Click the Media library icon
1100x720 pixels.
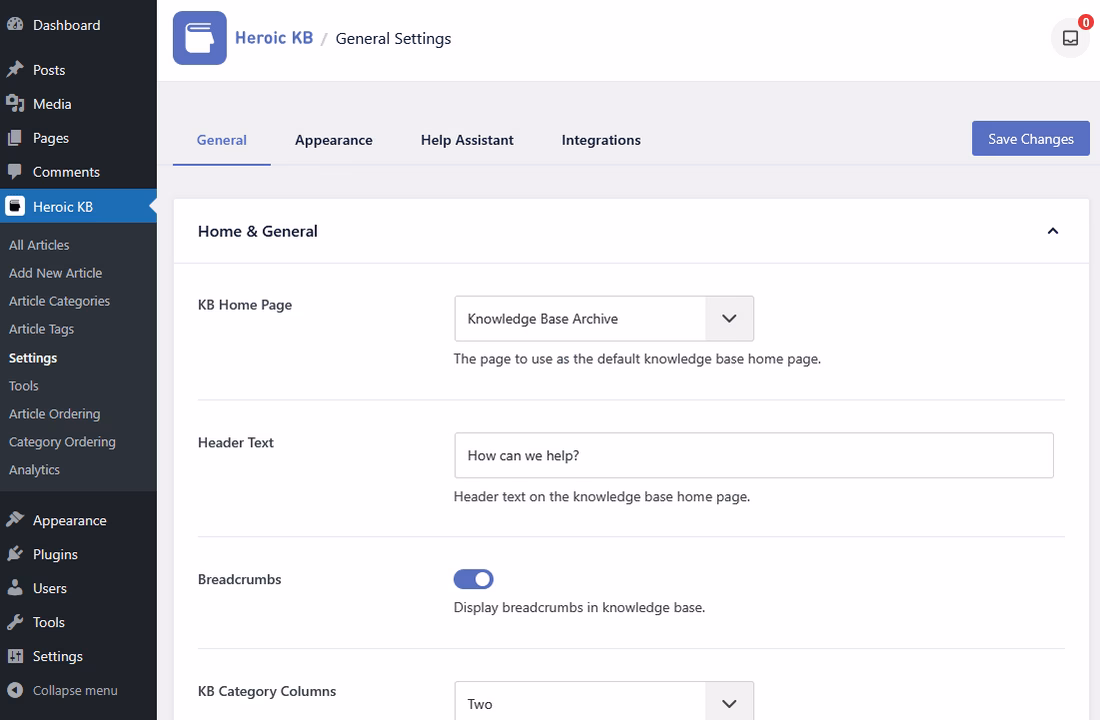[x=15, y=104]
